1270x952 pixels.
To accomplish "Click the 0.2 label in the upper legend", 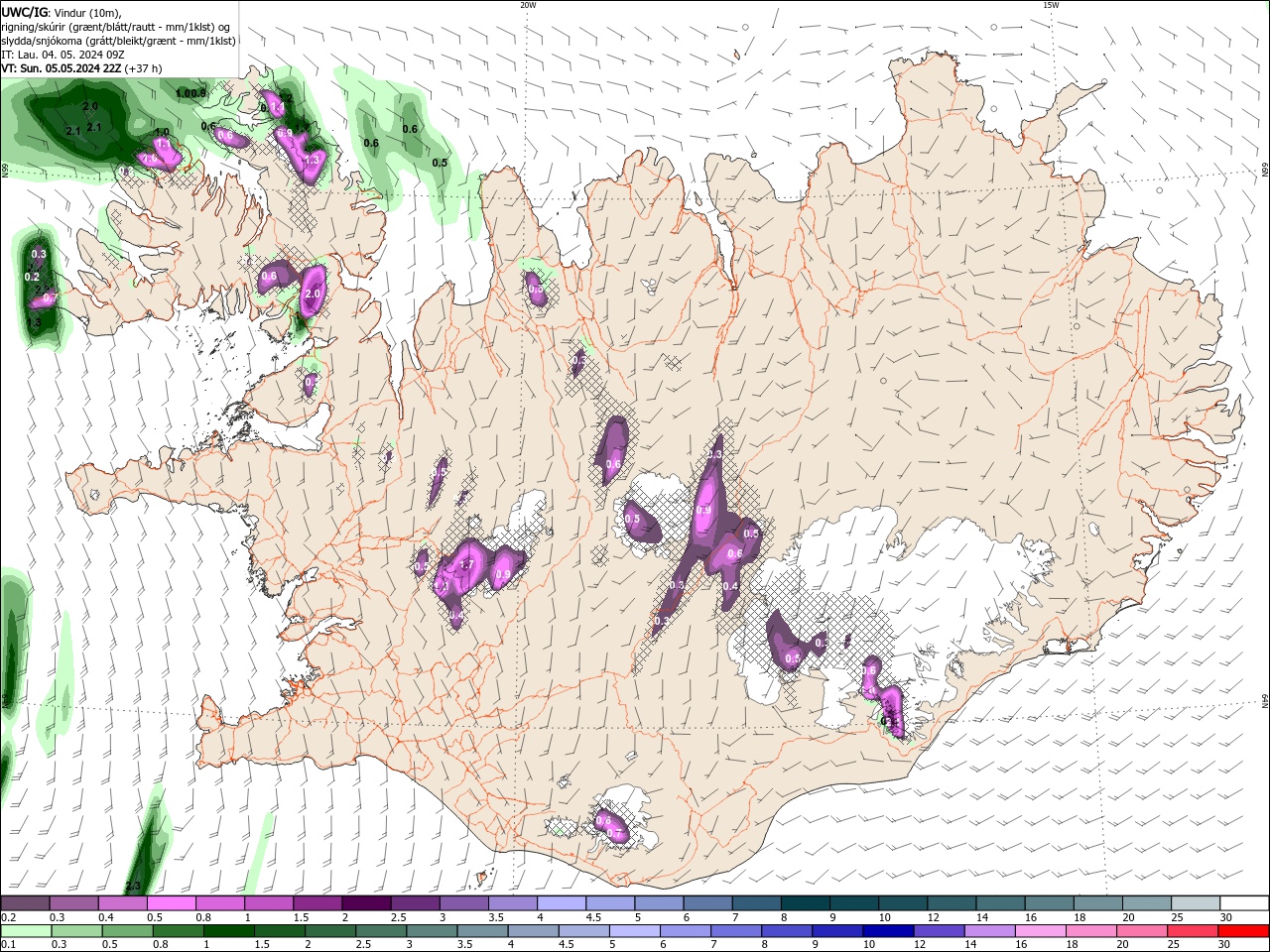I will pyautogui.click(x=9, y=917).
